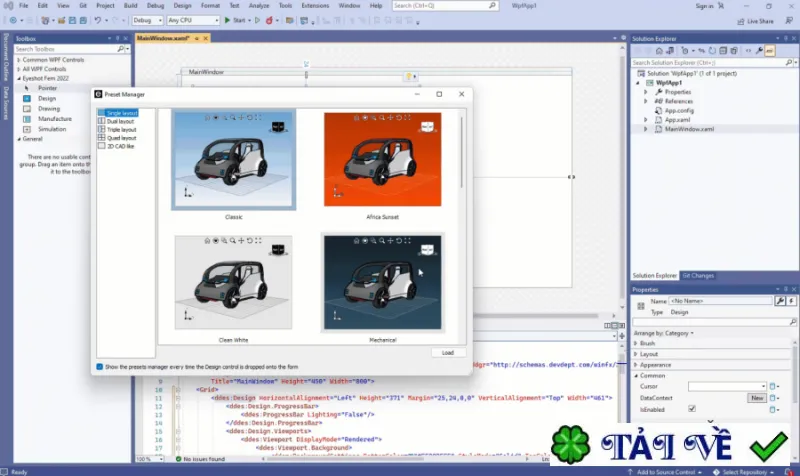Open the Build menu

coord(131,6)
